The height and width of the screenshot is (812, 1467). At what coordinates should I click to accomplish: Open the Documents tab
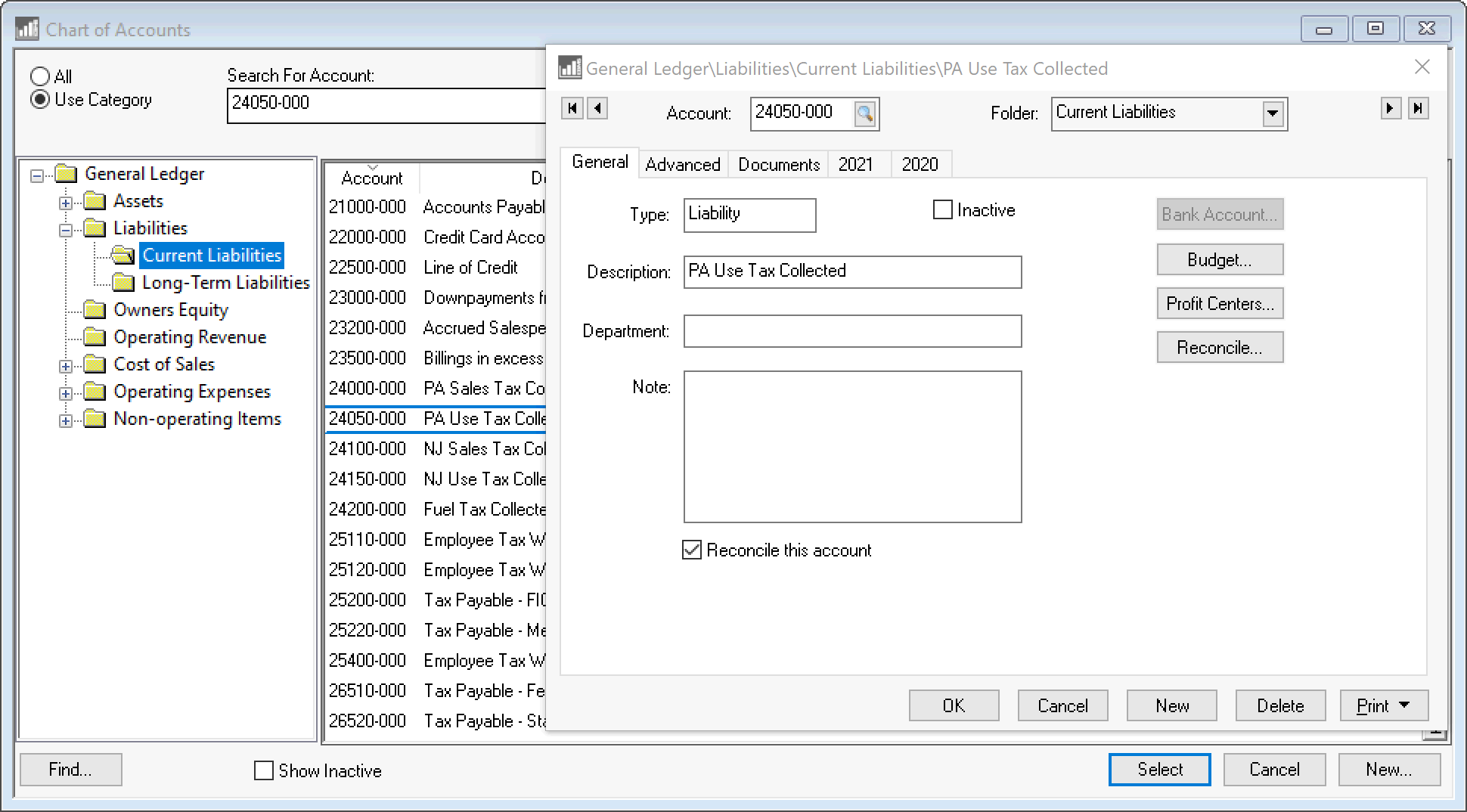[x=778, y=165]
